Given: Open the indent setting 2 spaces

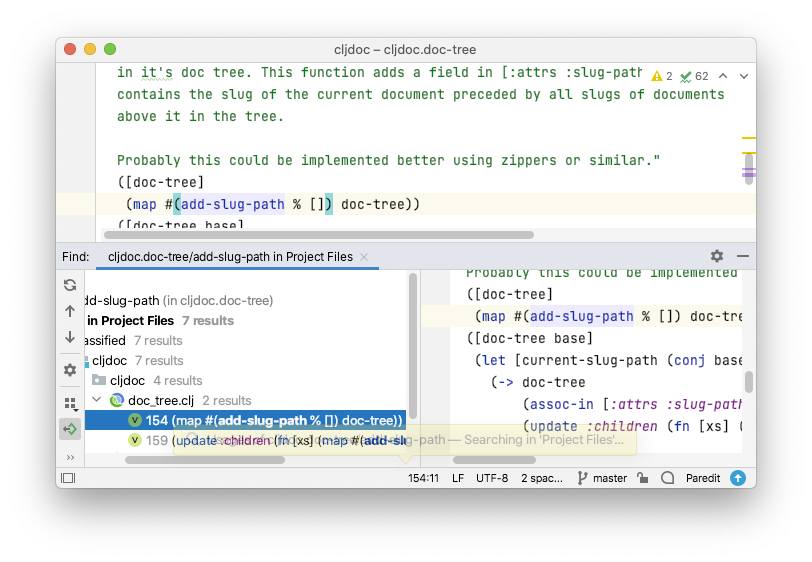Looking at the screenshot, I should tap(542, 478).
